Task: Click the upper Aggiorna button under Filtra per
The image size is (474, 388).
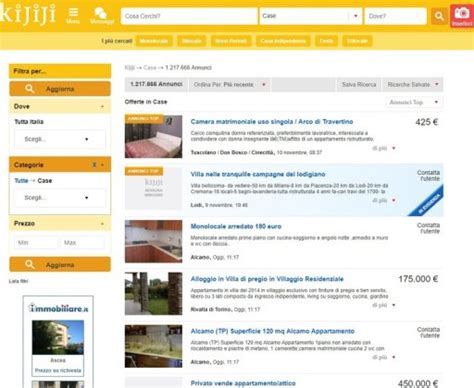Action: click(x=60, y=89)
